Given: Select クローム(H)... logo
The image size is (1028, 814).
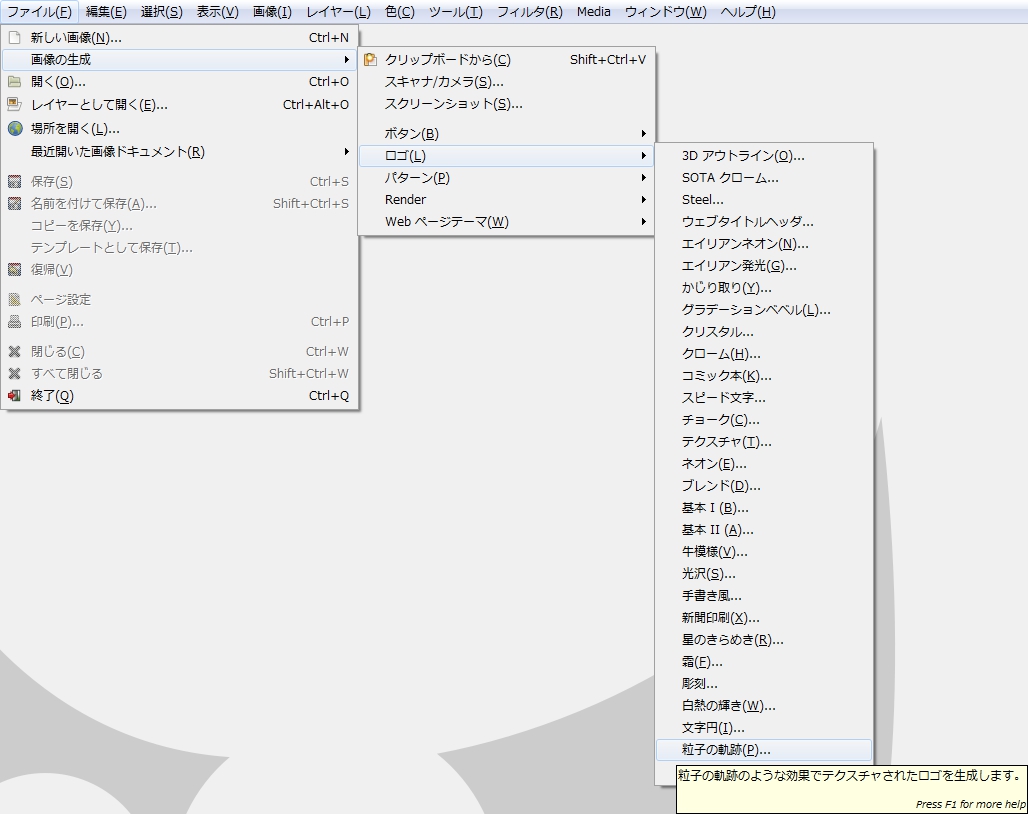Looking at the screenshot, I should tap(764, 354).
